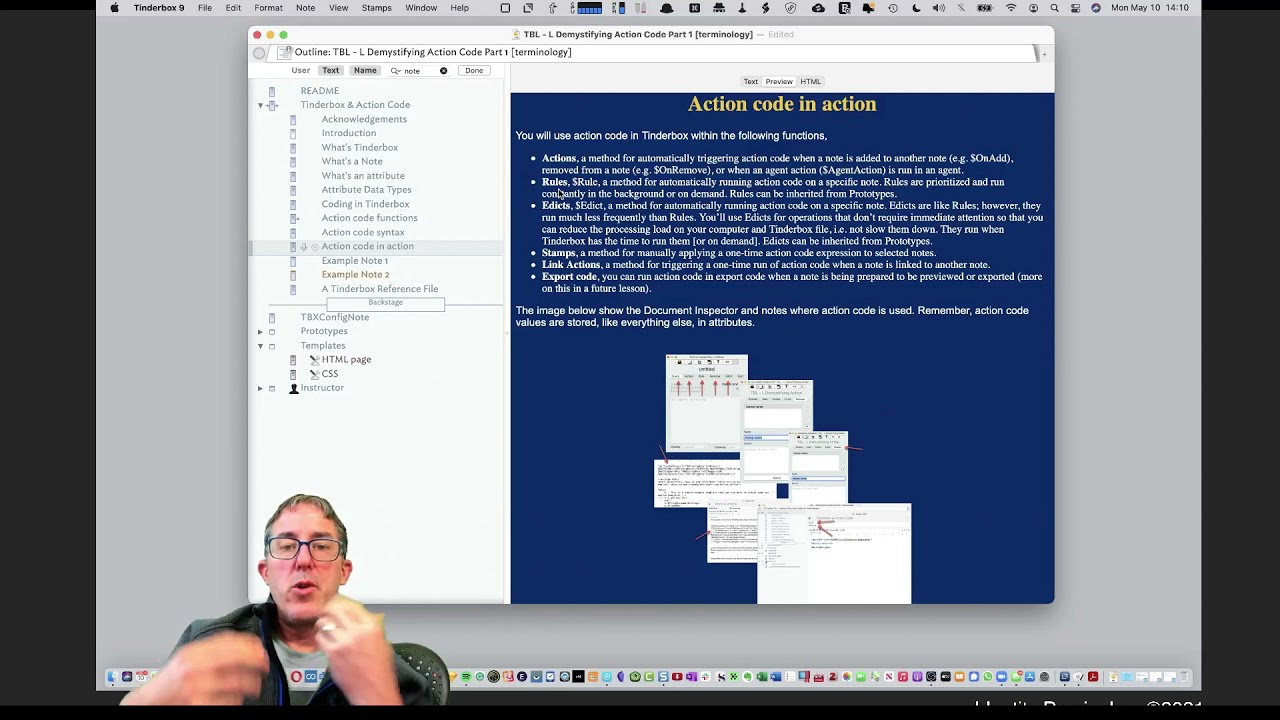
Task: Open the Format menu
Action: [x=268, y=8]
